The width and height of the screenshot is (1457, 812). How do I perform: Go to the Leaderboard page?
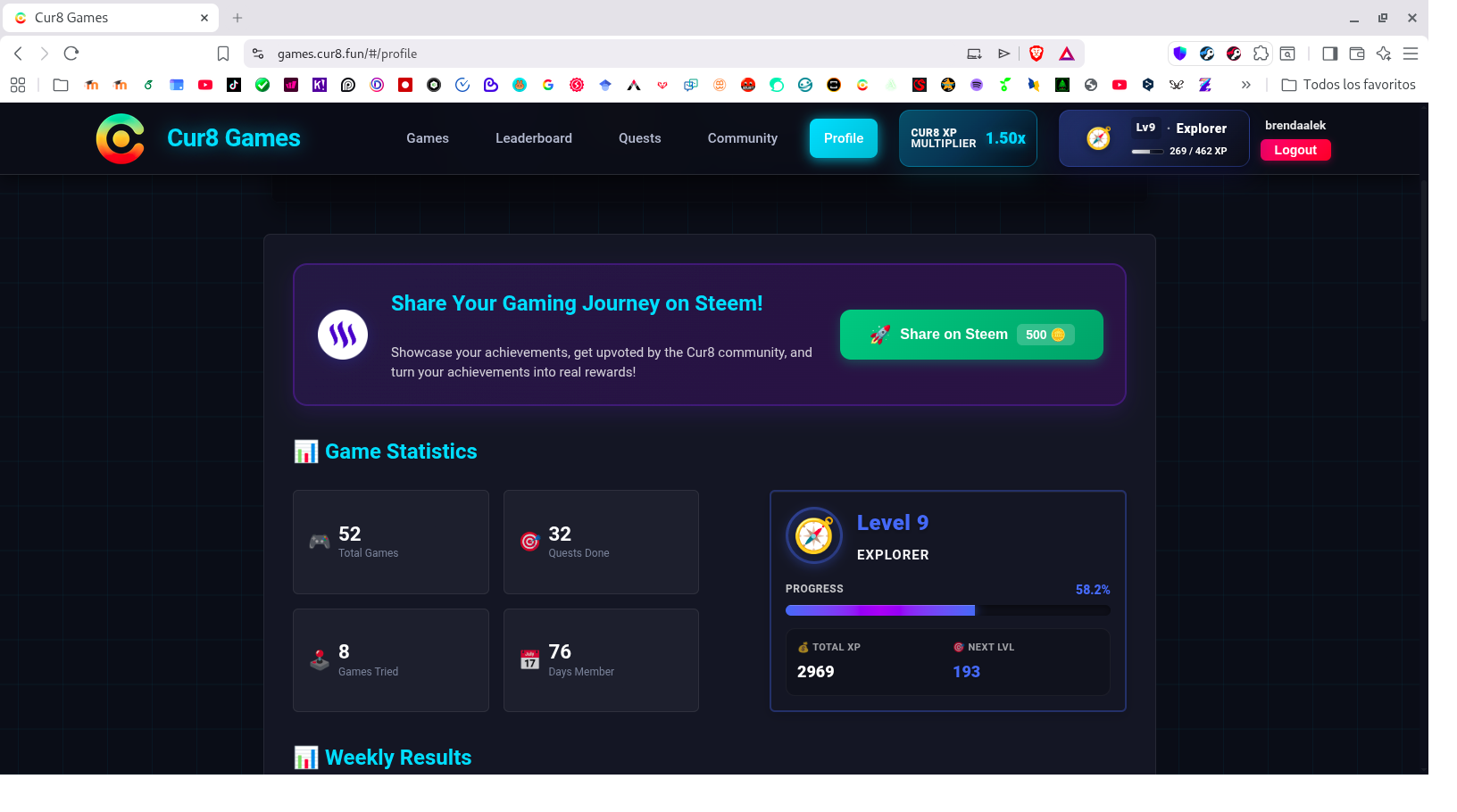click(534, 138)
